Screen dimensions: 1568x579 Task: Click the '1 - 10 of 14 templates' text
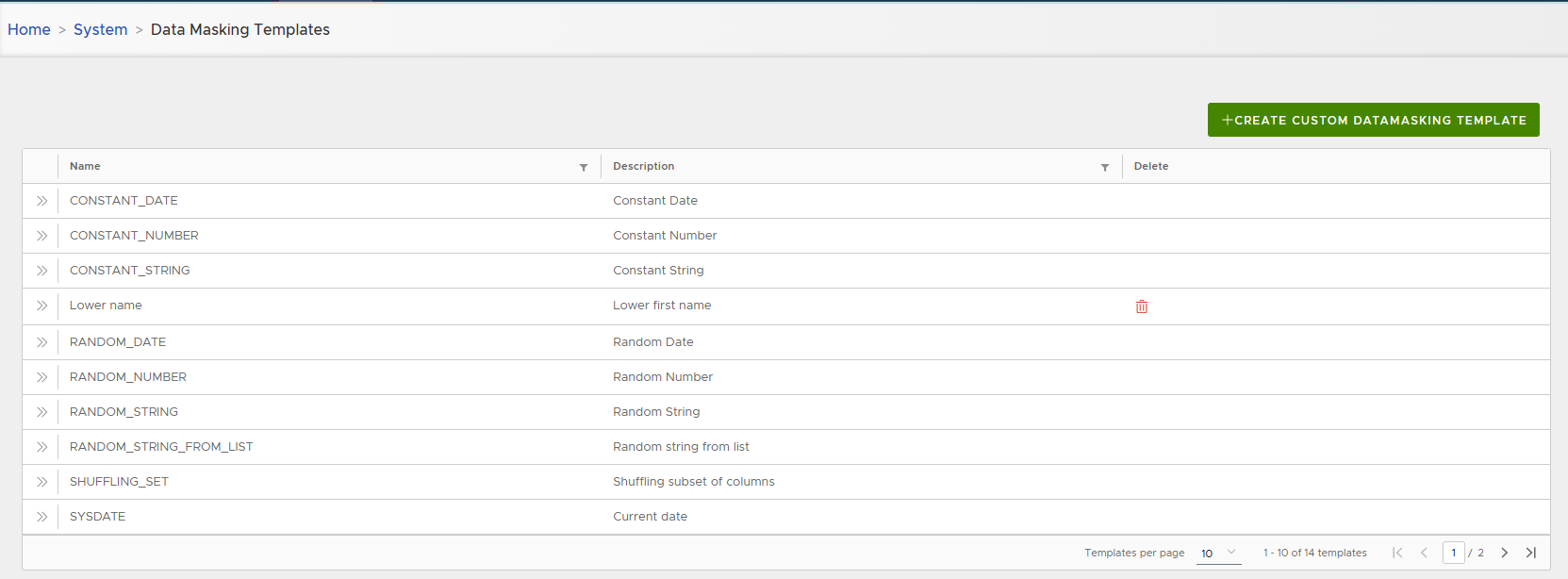pos(1315,553)
